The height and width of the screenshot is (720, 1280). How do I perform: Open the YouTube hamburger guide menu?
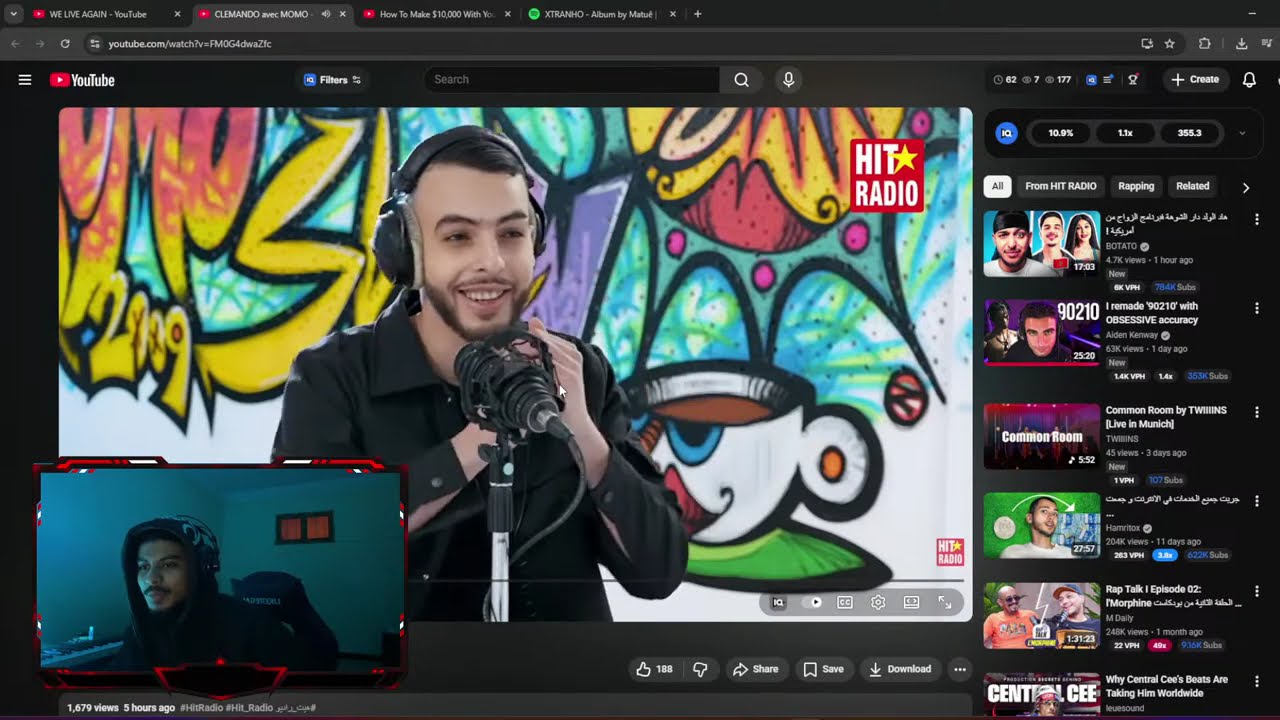pyautogui.click(x=25, y=80)
